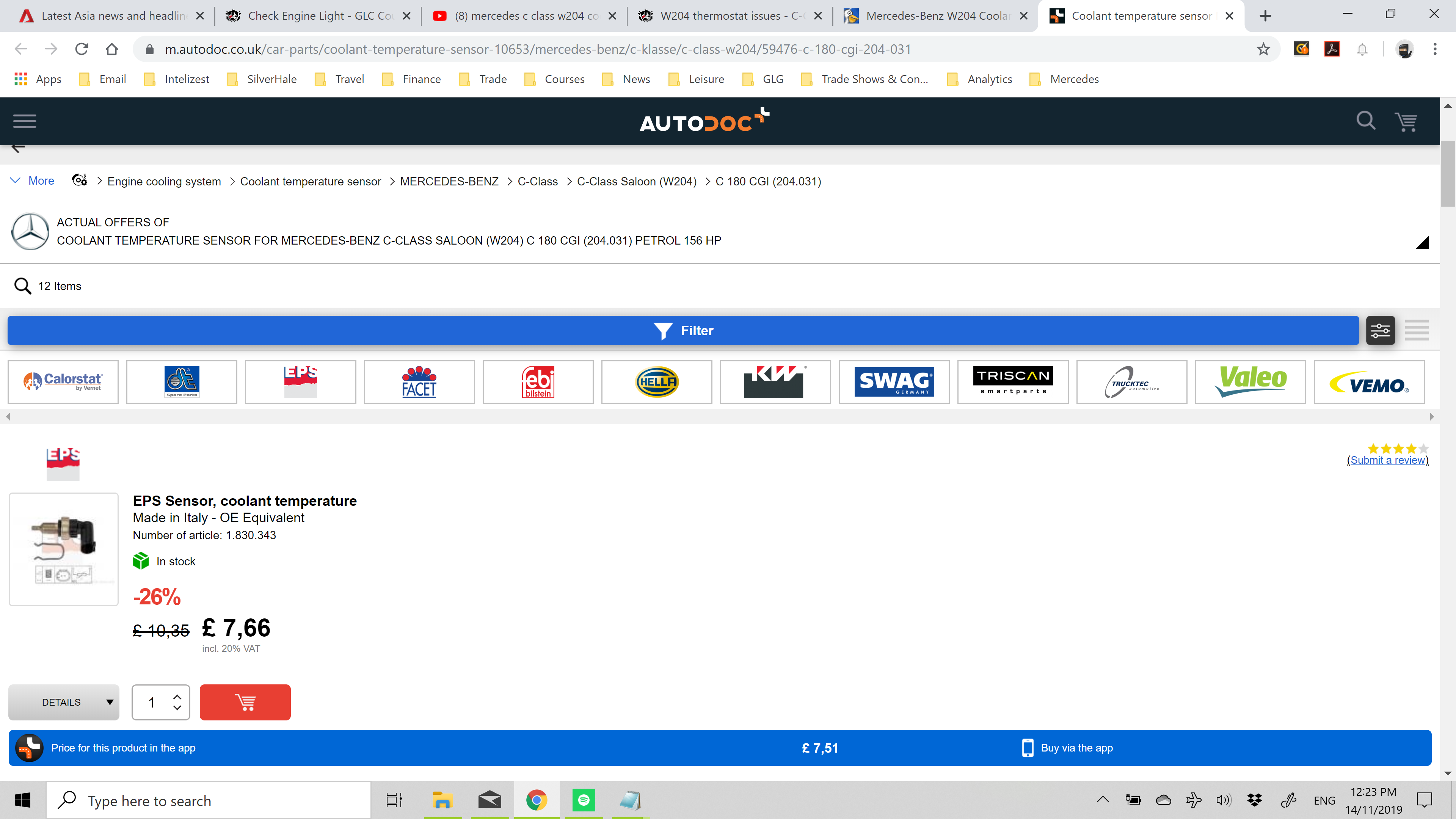Filter by TRUCKTEC brand logo
This screenshot has height=819, width=1456.
[x=1131, y=382]
